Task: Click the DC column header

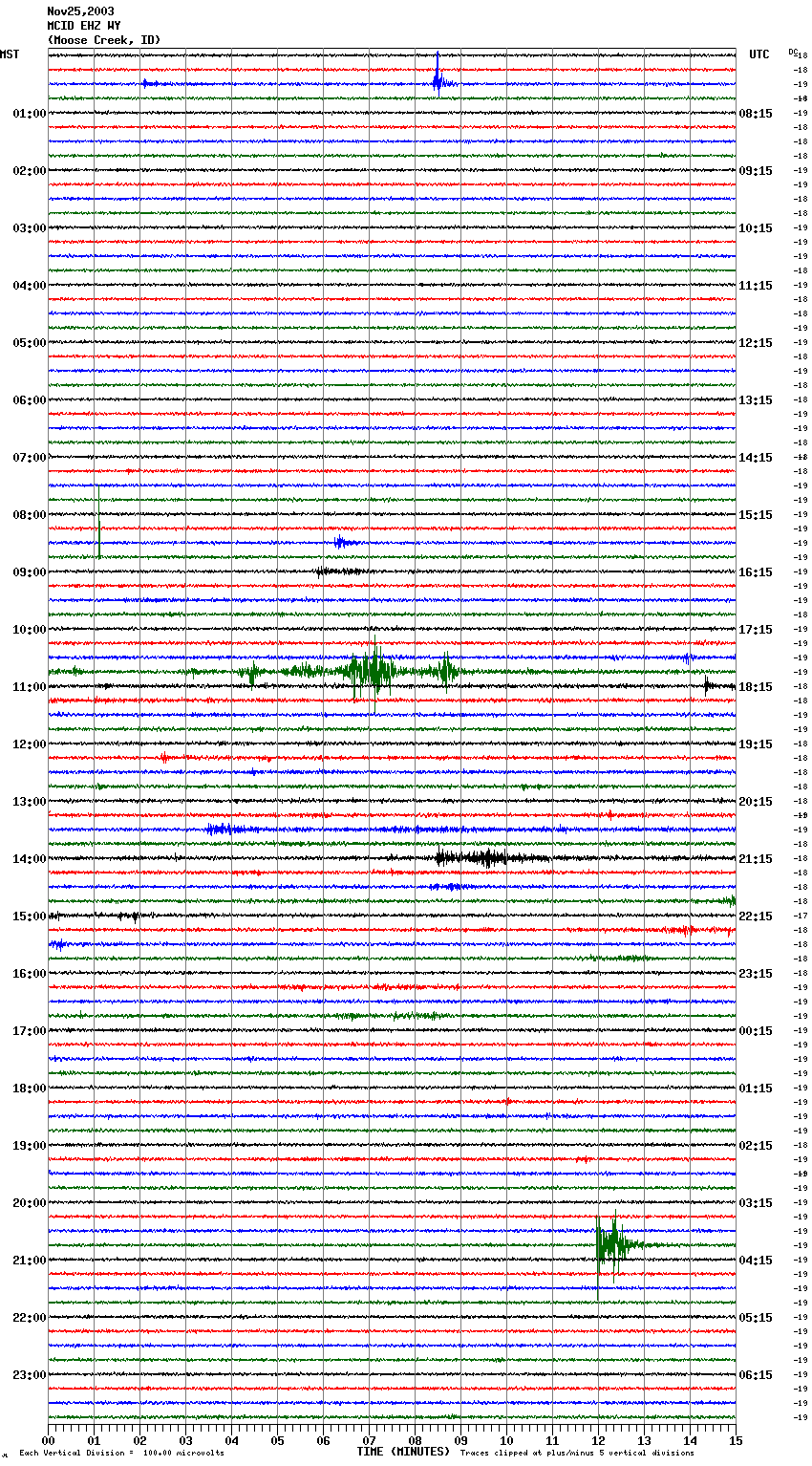Action: click(793, 52)
